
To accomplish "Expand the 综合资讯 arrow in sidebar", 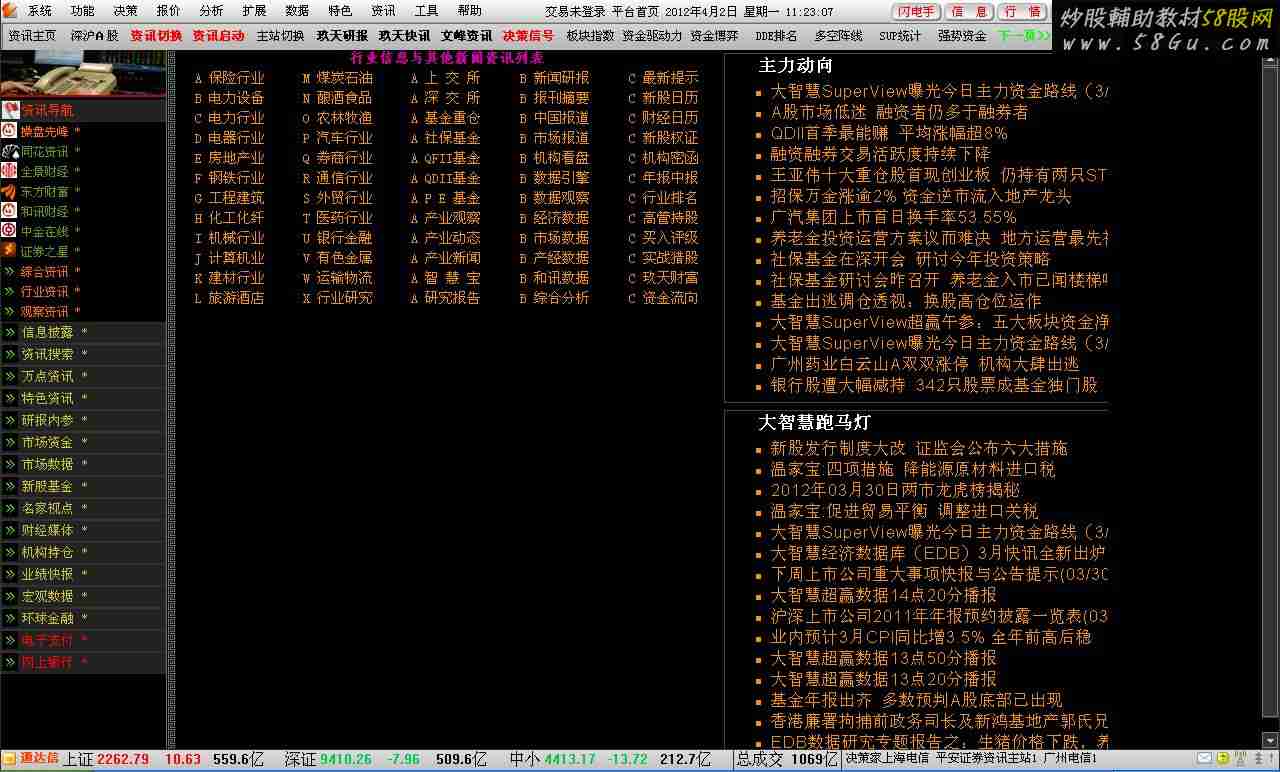I will point(10,271).
